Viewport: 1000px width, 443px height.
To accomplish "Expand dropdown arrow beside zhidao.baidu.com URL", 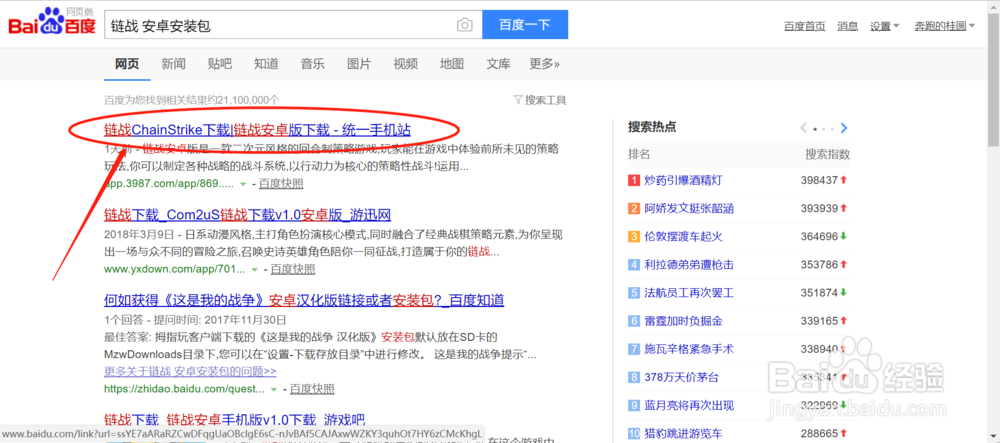I will (x=274, y=389).
